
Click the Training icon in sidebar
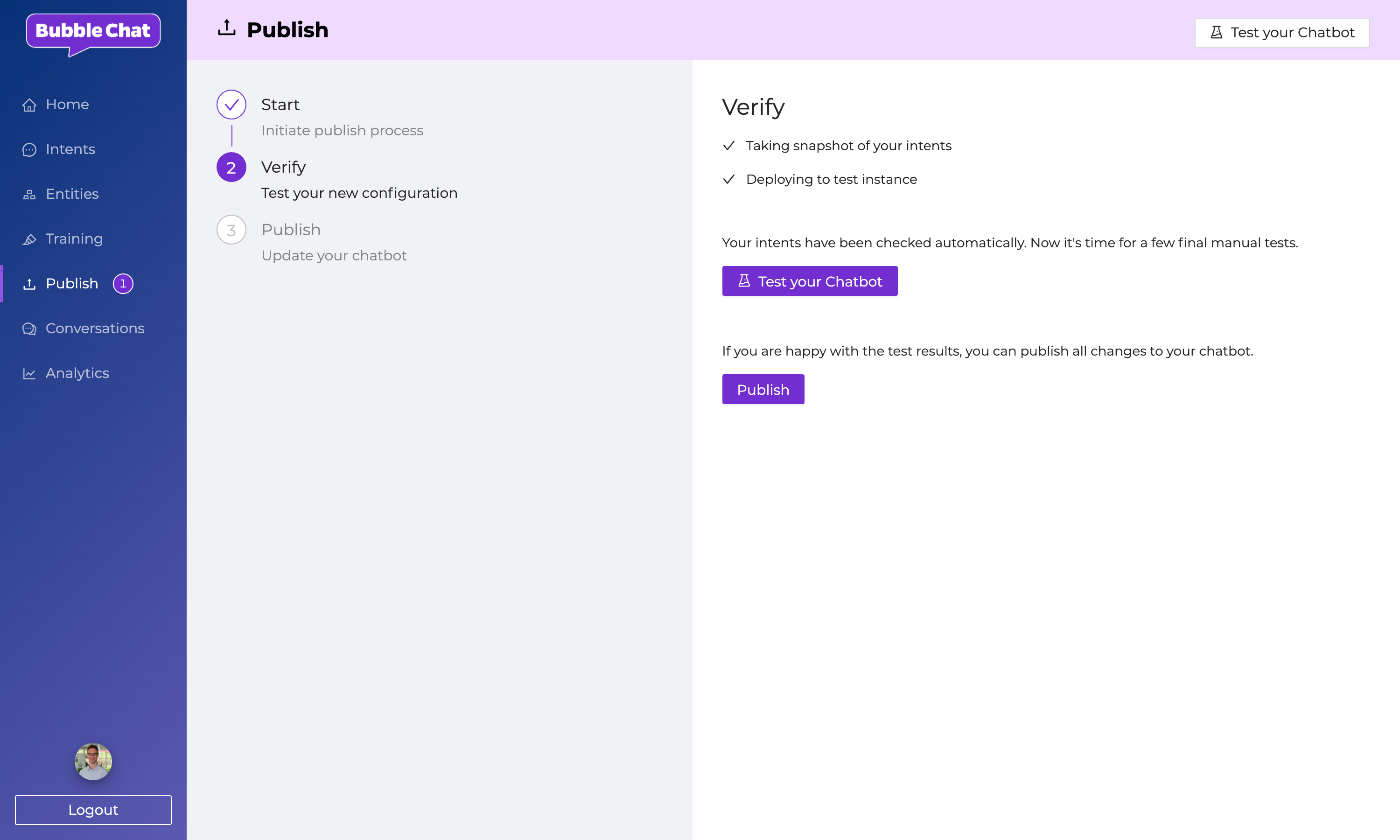29,239
